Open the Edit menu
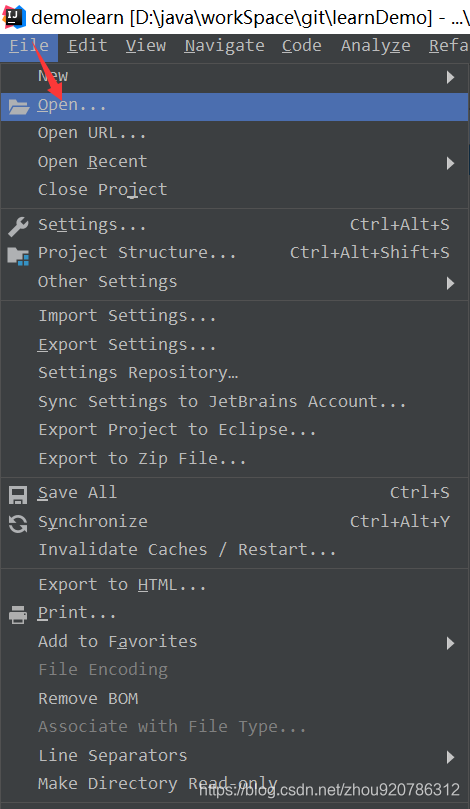This screenshot has width=470, height=809. click(x=87, y=46)
